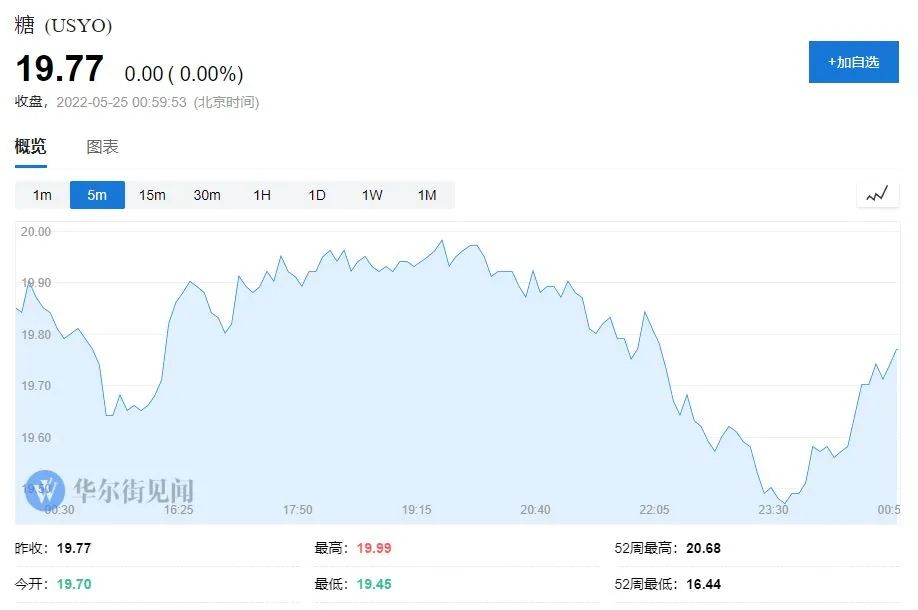
Task: Click the 最高 price 19.99
Action: coord(374,548)
